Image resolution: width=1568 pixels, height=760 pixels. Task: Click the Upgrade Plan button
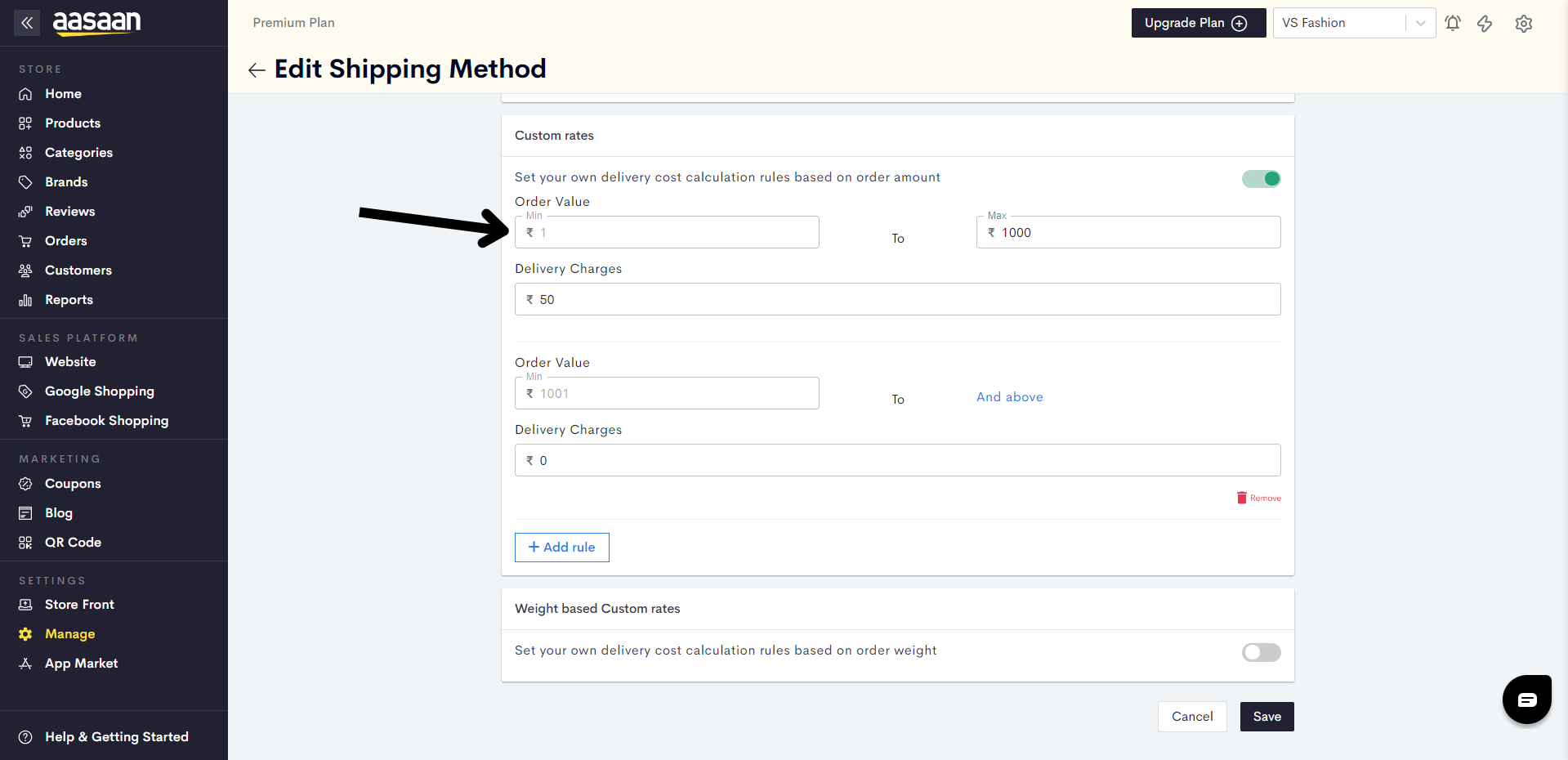pos(1199,23)
